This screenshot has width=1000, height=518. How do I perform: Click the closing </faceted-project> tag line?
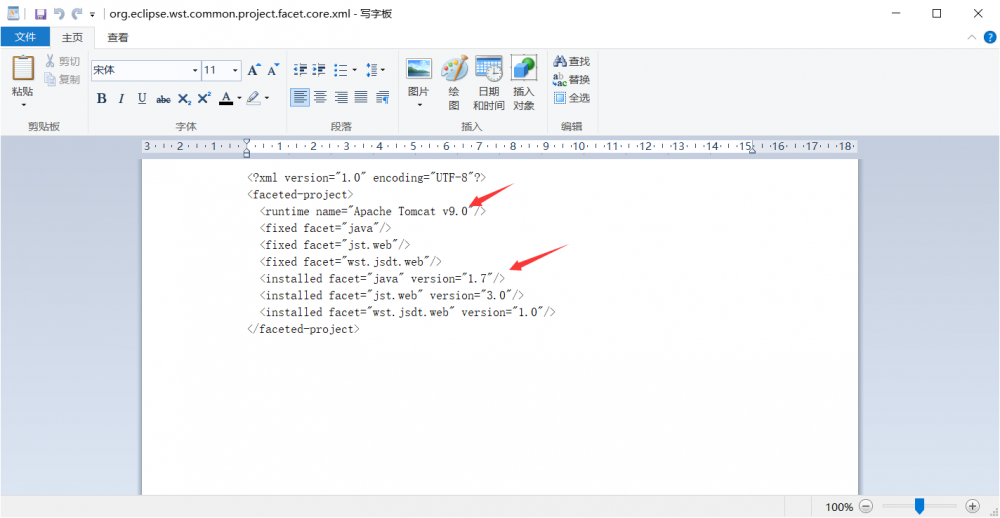tap(303, 329)
